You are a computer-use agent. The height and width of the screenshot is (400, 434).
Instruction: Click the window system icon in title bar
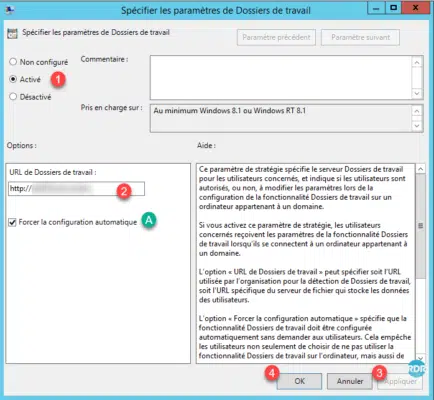click(x=10, y=10)
